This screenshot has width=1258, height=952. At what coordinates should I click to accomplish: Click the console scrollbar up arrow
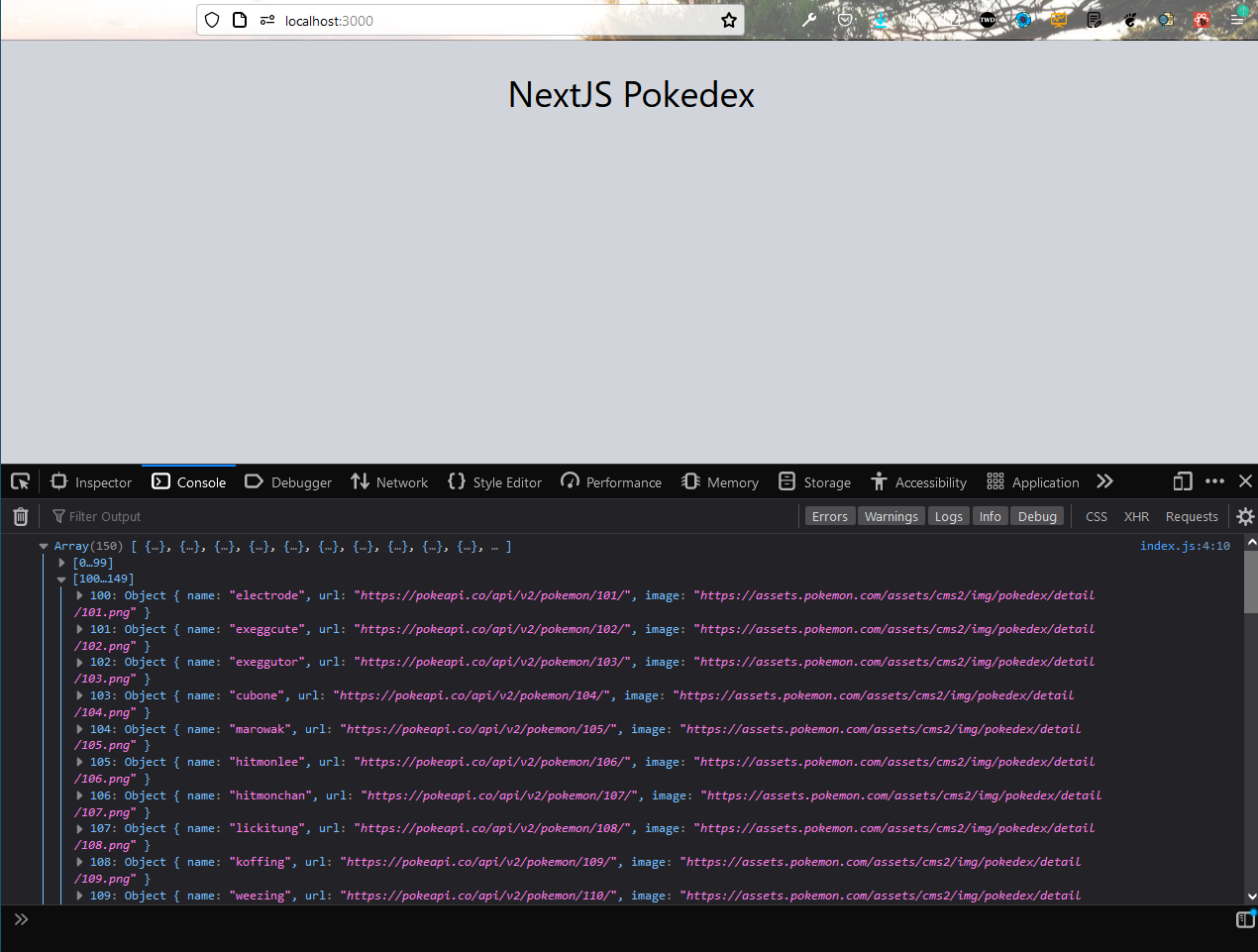coord(1251,542)
